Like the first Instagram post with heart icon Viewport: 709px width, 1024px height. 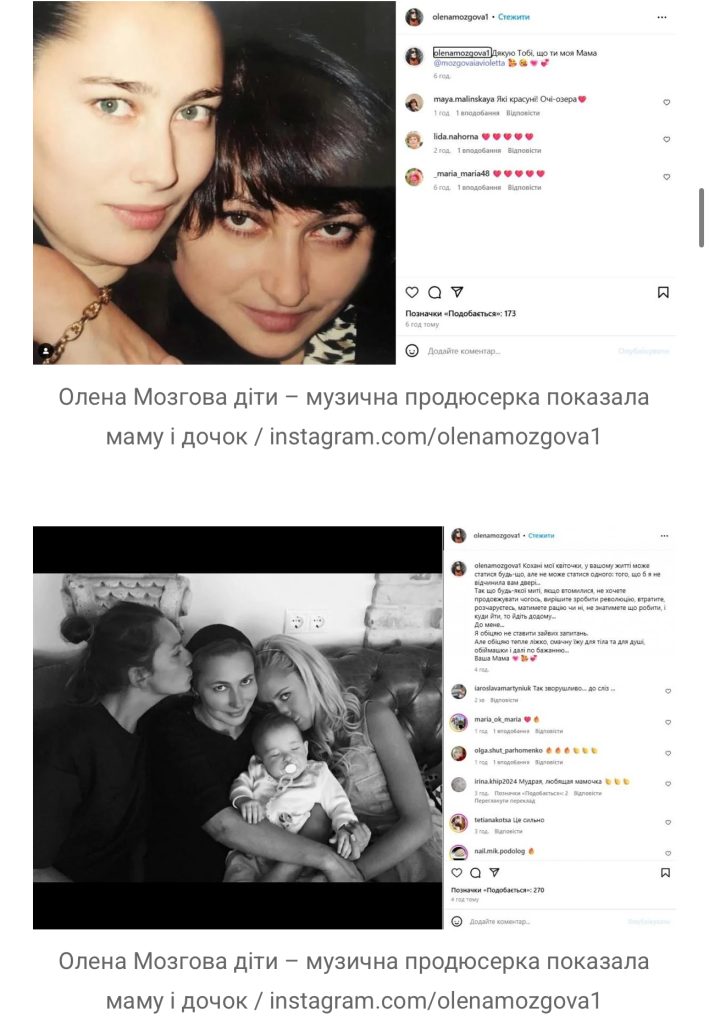412,292
